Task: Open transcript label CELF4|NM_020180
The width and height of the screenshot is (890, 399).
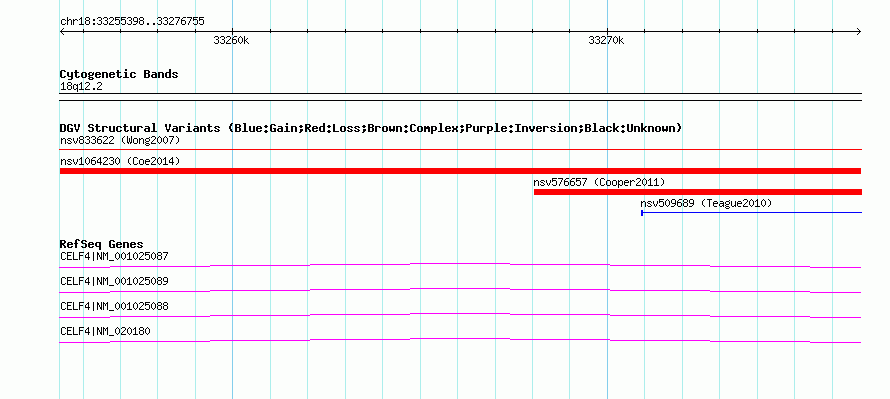Action: coord(106,331)
